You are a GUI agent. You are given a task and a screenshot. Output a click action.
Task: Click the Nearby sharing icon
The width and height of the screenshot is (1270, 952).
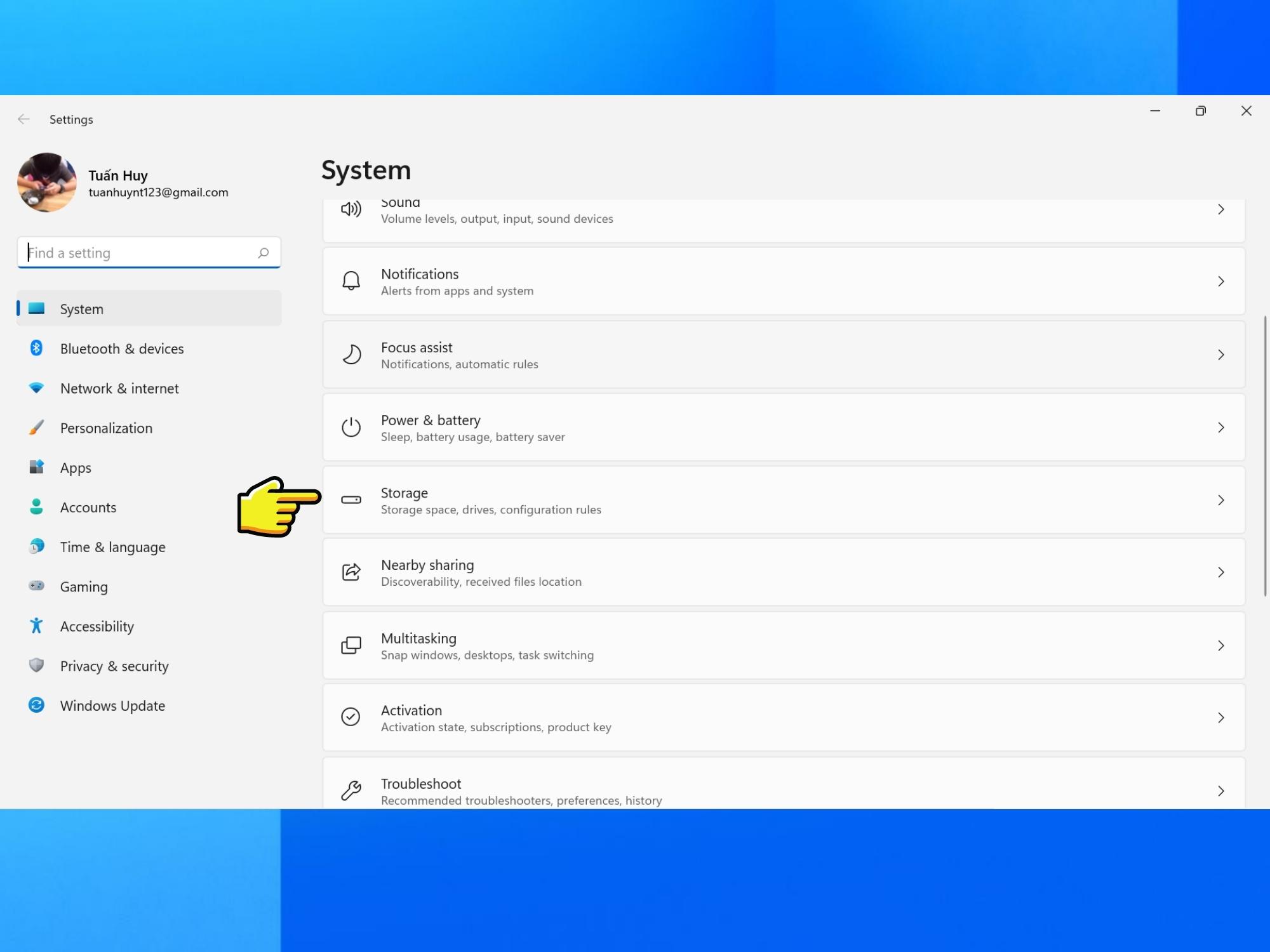tap(351, 572)
